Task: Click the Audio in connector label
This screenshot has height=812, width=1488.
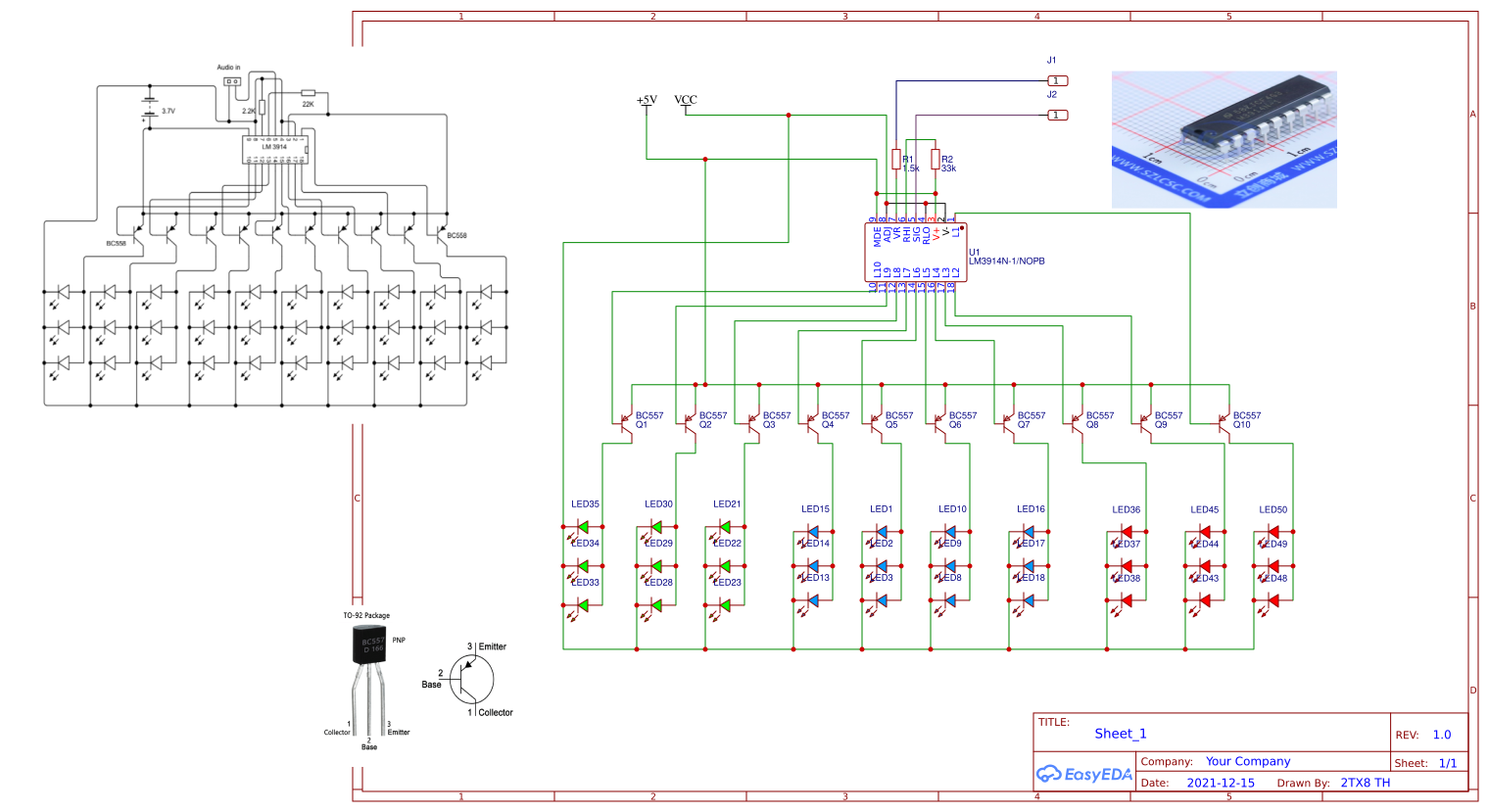Action: [229, 67]
